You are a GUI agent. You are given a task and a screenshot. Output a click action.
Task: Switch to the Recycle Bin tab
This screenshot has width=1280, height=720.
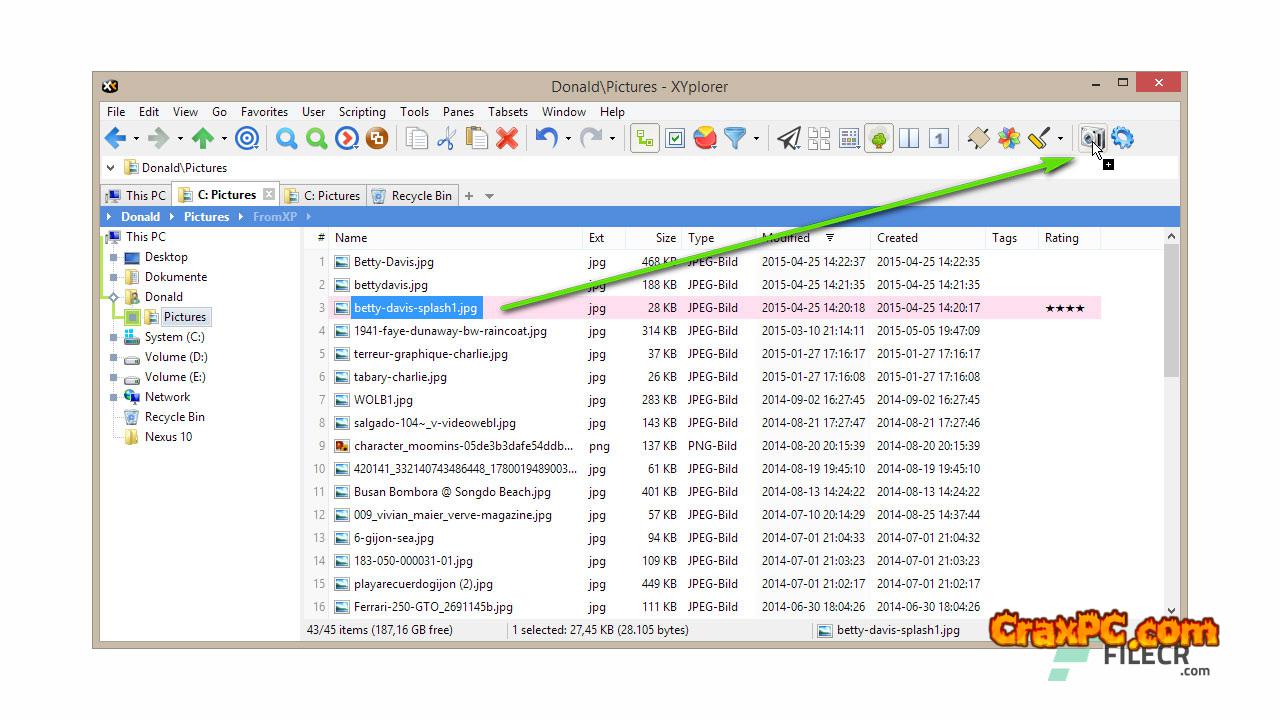tap(412, 196)
